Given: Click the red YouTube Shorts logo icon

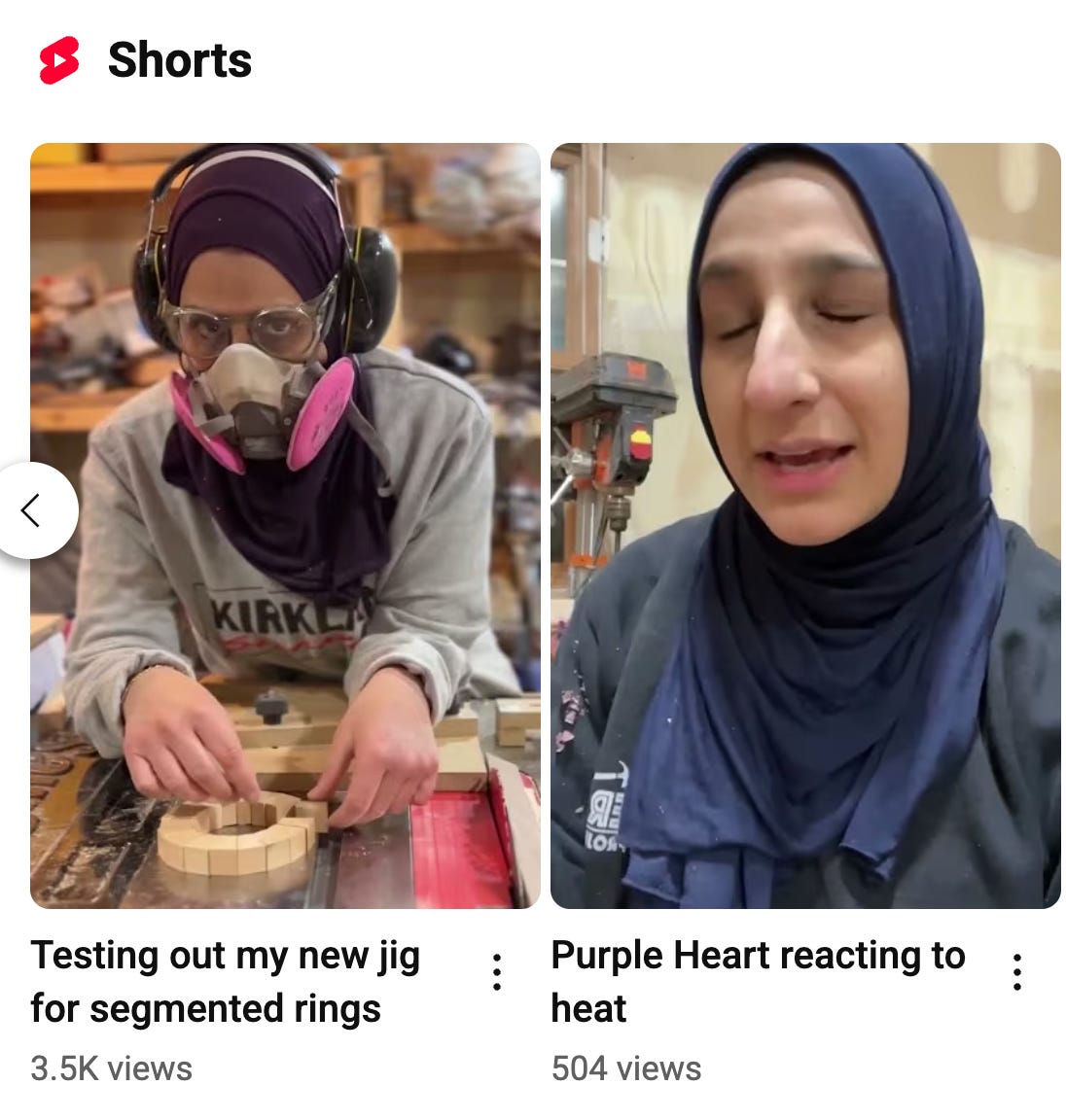Looking at the screenshot, I should [x=58, y=60].
